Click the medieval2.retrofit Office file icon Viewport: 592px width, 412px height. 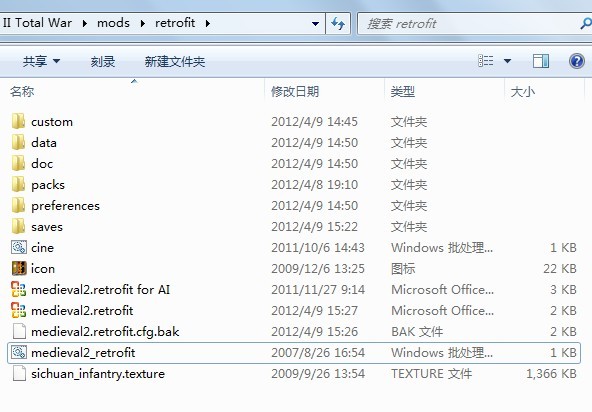(18, 310)
